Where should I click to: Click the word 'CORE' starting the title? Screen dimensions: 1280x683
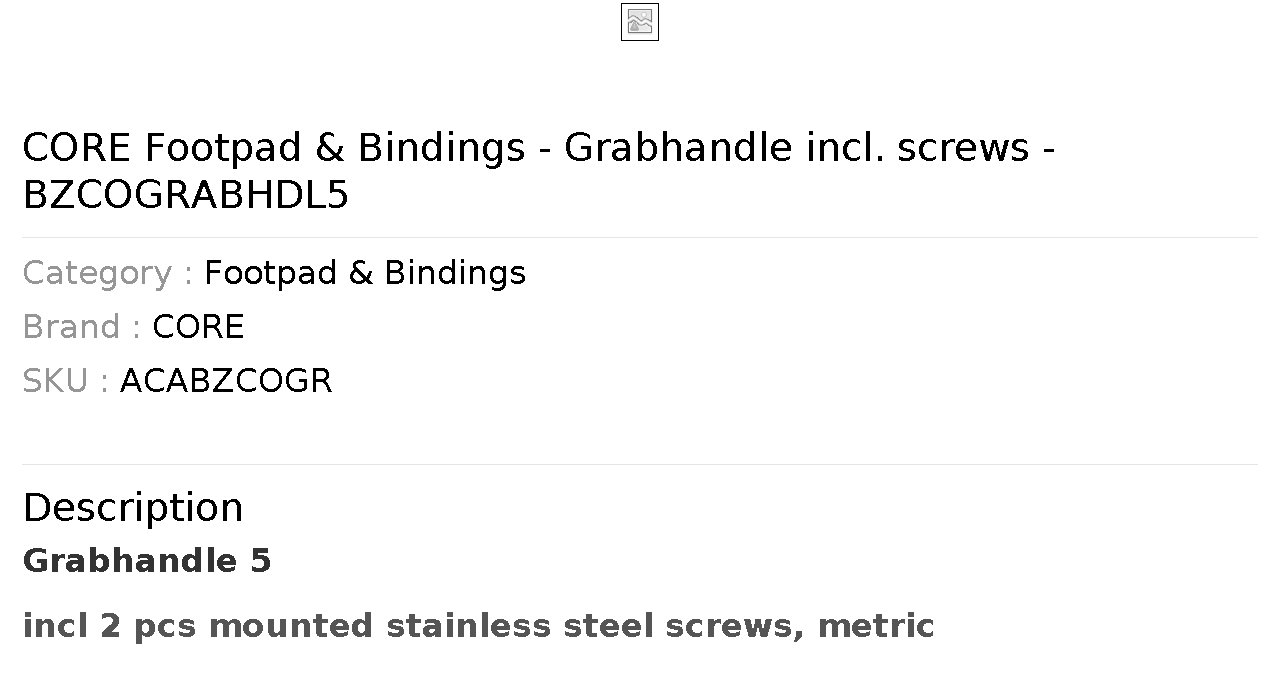coord(77,148)
